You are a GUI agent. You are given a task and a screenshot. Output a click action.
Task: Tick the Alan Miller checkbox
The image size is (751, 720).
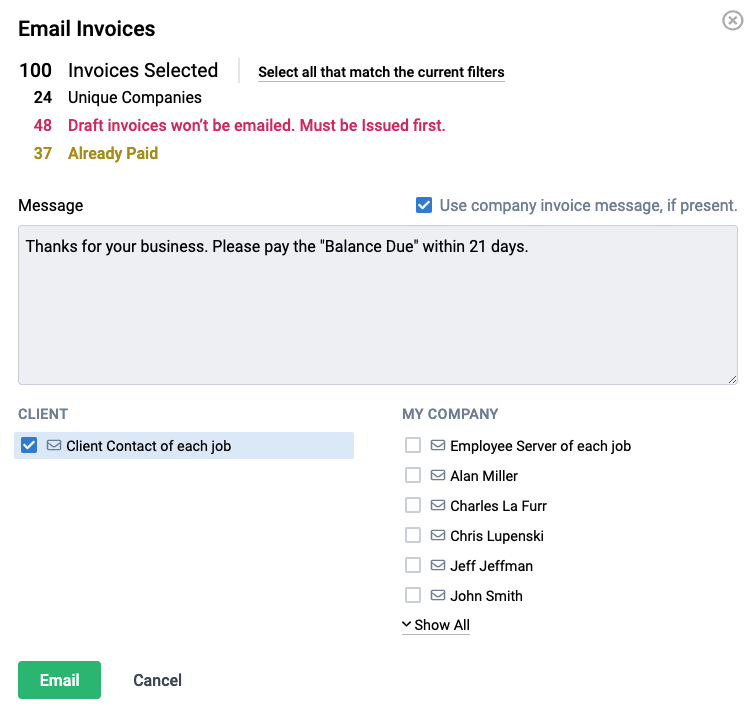tap(413, 475)
